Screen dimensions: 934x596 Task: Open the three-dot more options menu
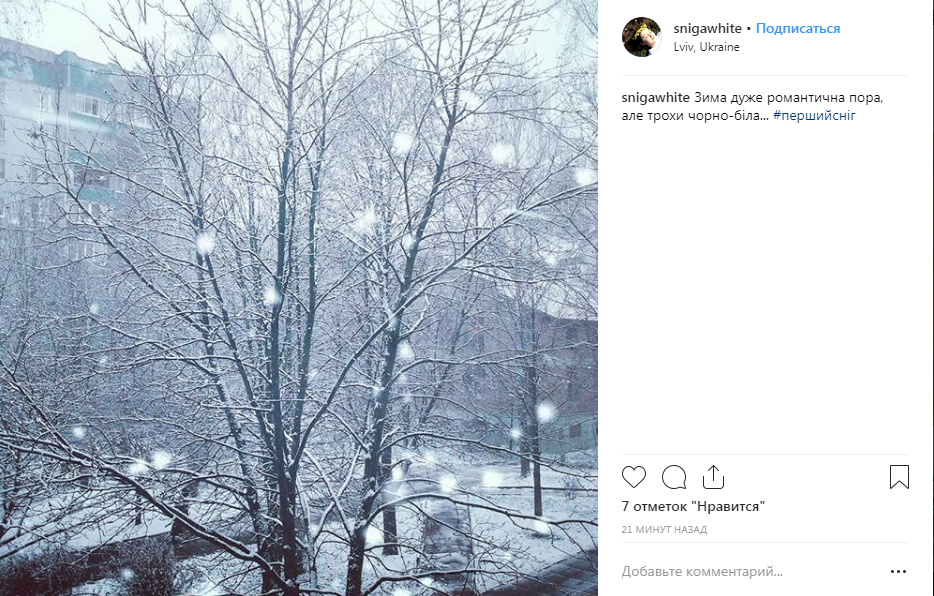pyautogui.click(x=898, y=572)
